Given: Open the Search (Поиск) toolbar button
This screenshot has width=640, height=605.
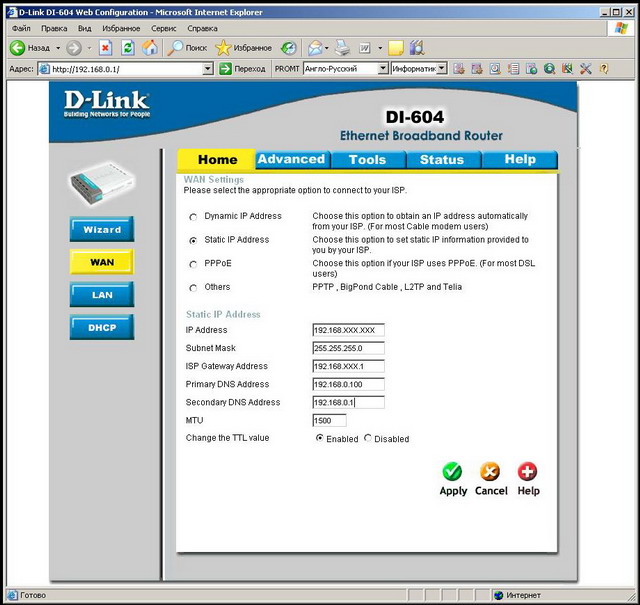Looking at the screenshot, I should [x=188, y=48].
